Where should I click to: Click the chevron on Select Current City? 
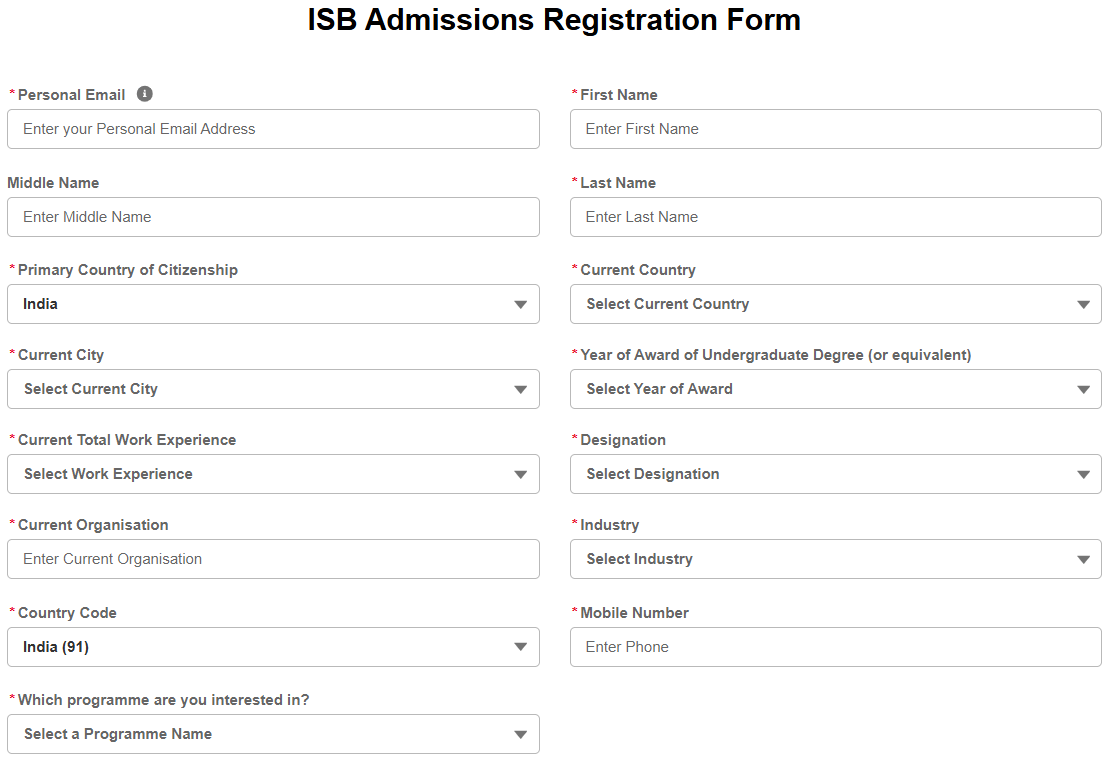(521, 389)
